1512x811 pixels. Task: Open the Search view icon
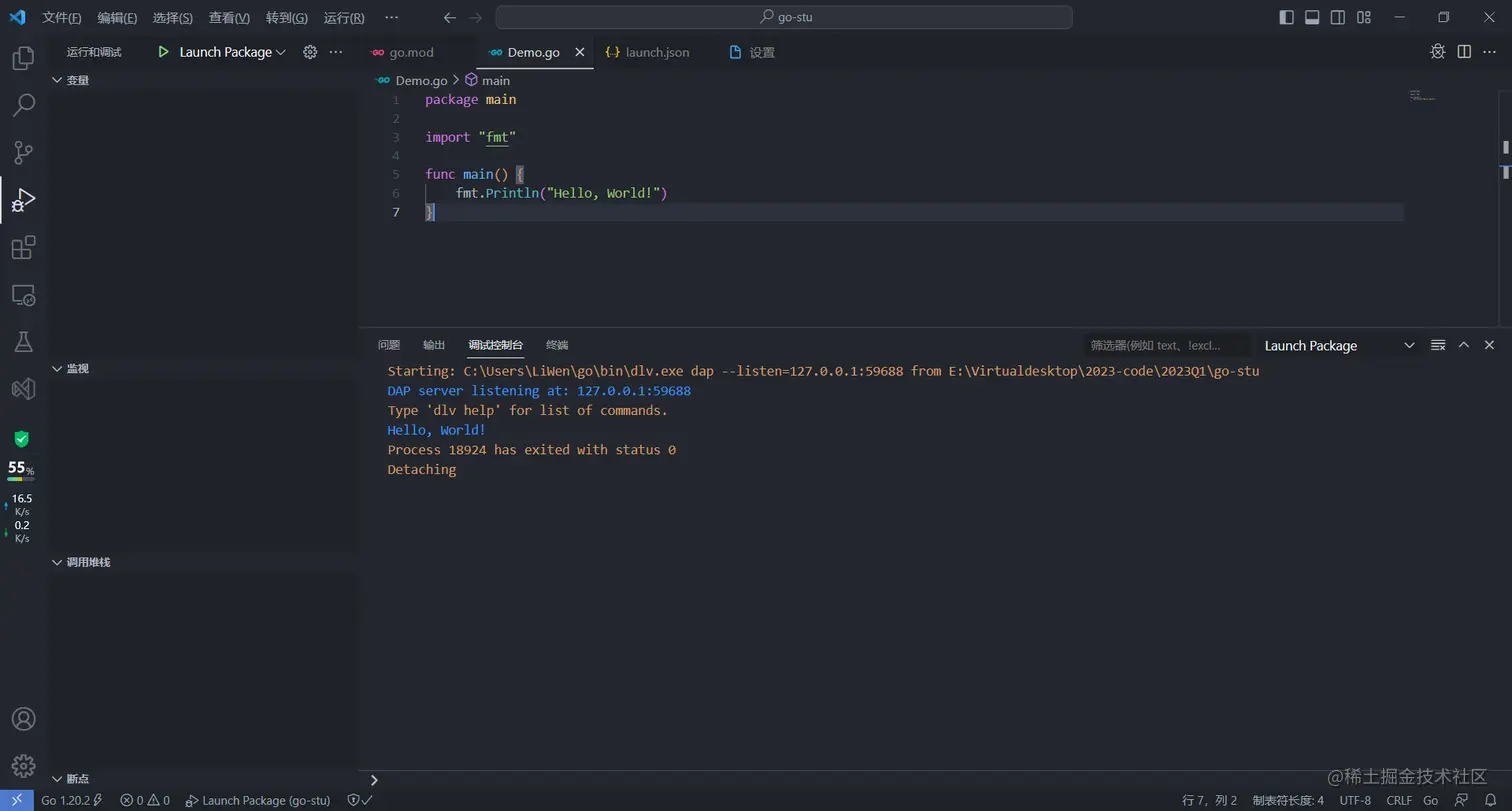[23, 105]
